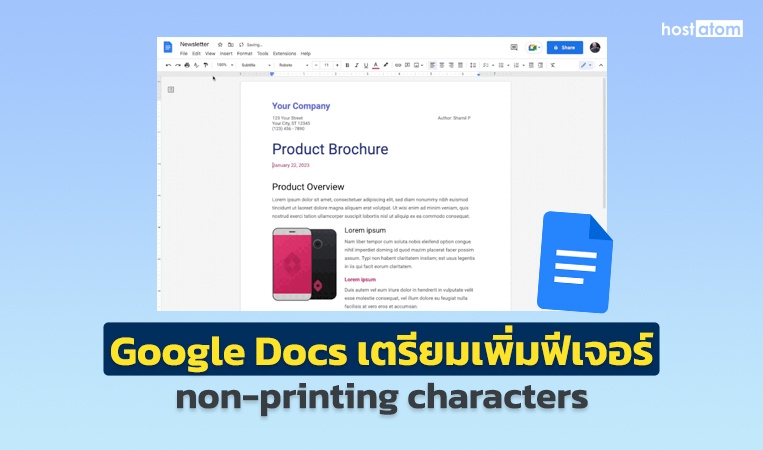
Task: Click the Product Overview heading
Action: coord(308,187)
